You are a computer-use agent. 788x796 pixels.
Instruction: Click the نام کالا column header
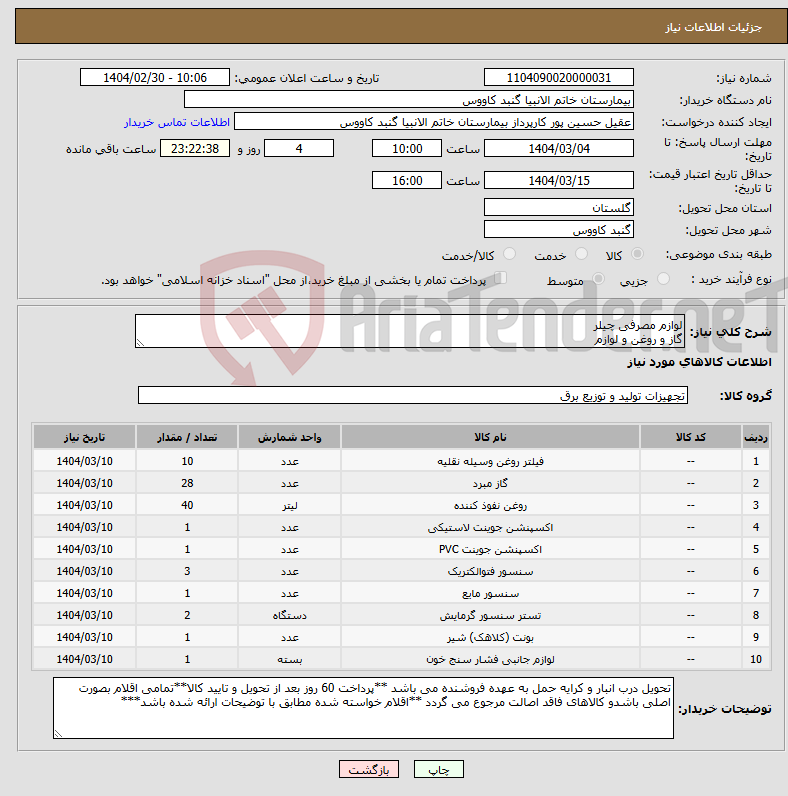click(x=490, y=437)
